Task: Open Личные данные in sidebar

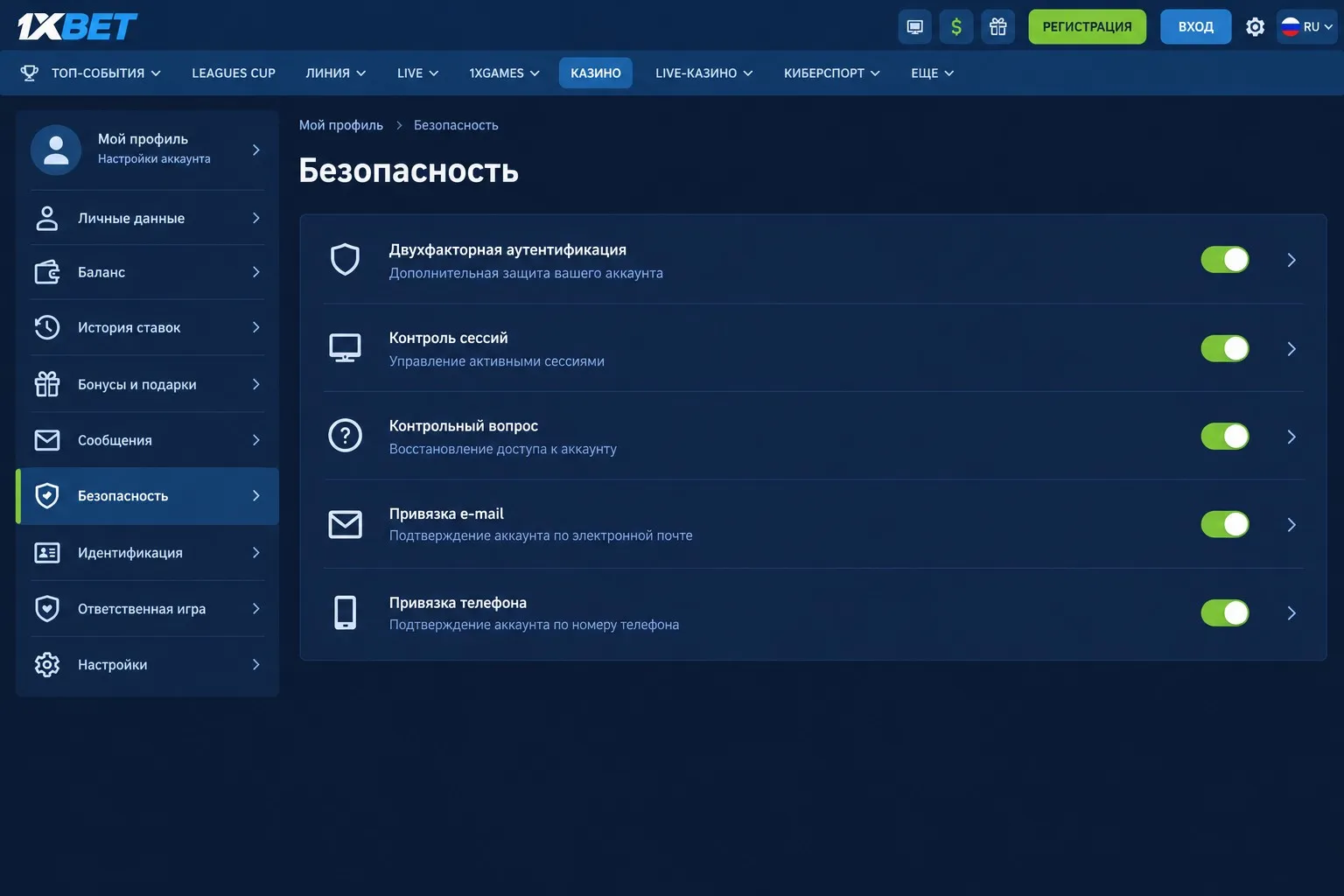Action: coord(147,218)
